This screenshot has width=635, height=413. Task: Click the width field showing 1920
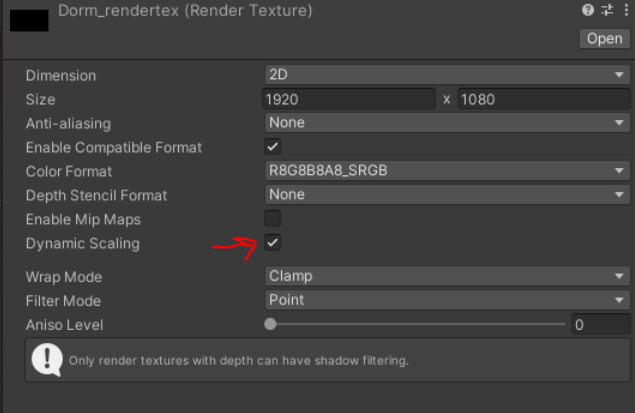(348, 99)
